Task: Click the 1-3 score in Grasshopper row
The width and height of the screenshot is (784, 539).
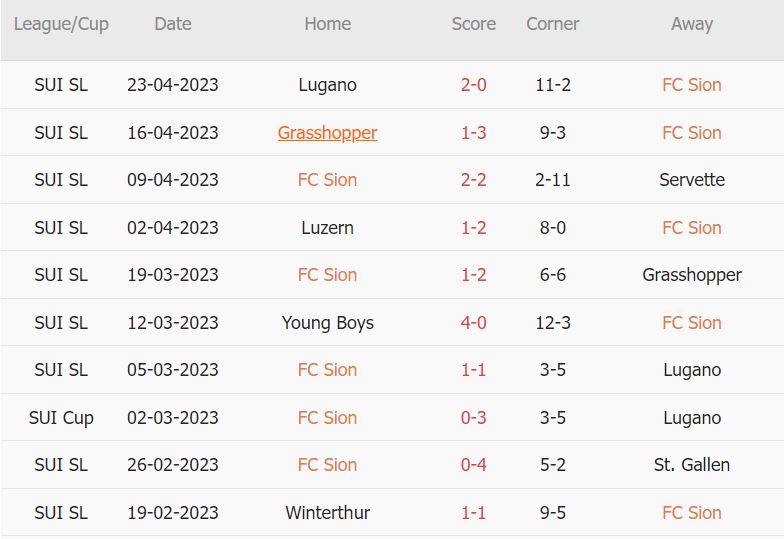Action: [473, 133]
